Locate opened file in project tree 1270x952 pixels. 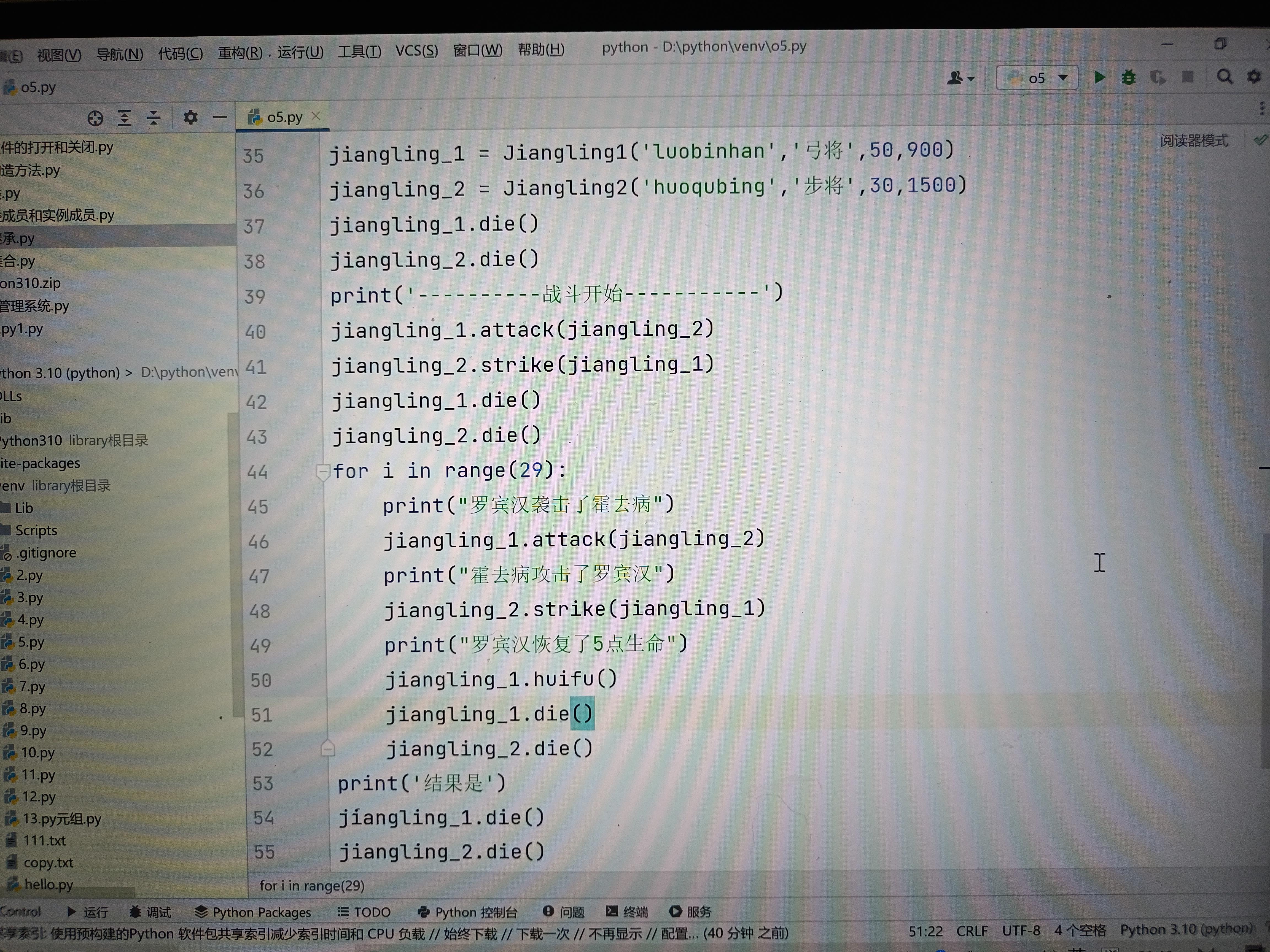(95, 118)
